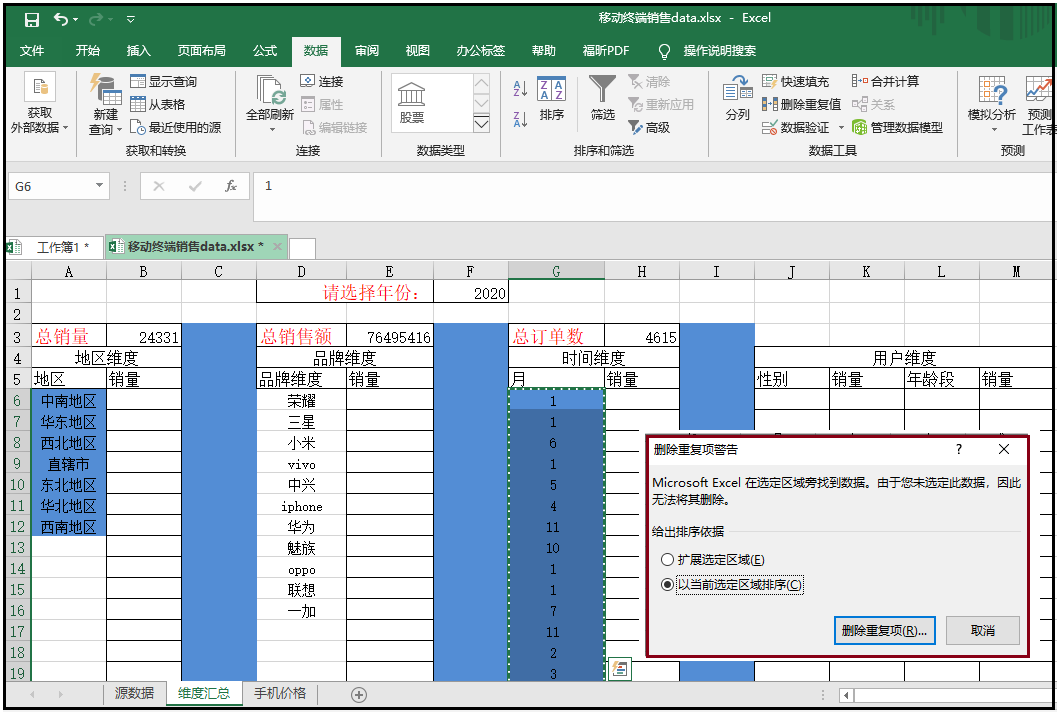The height and width of the screenshot is (714, 1057).
Task: Click the 新建查询 button
Action: 106,104
